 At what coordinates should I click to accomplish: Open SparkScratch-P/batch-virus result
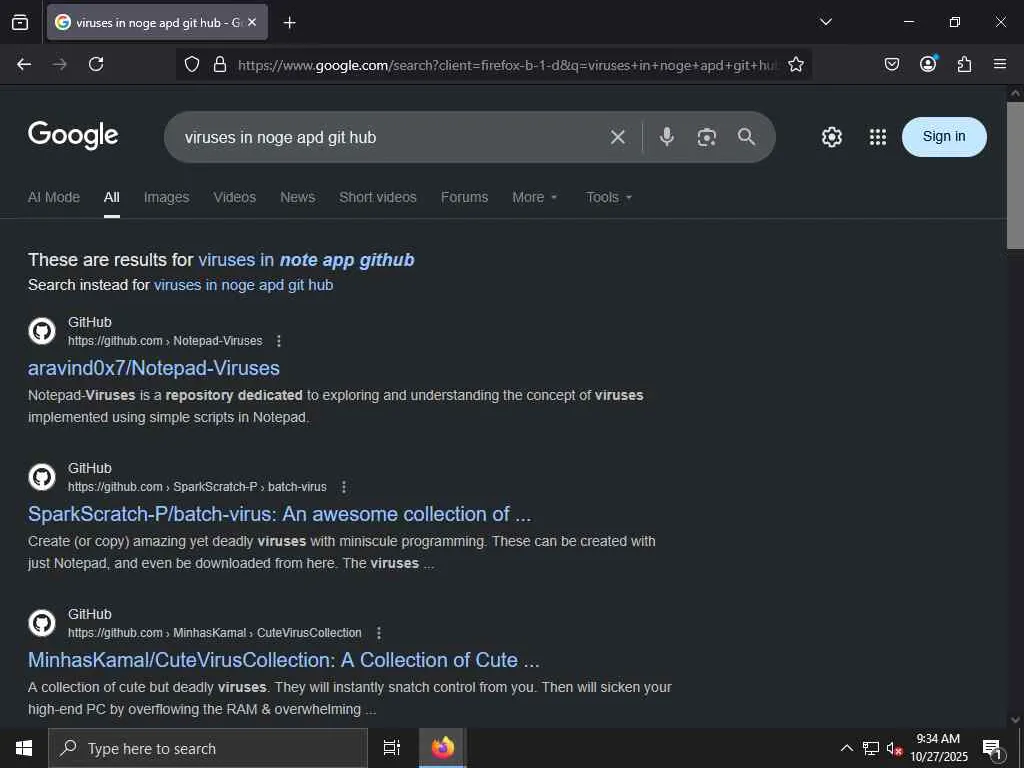[280, 514]
